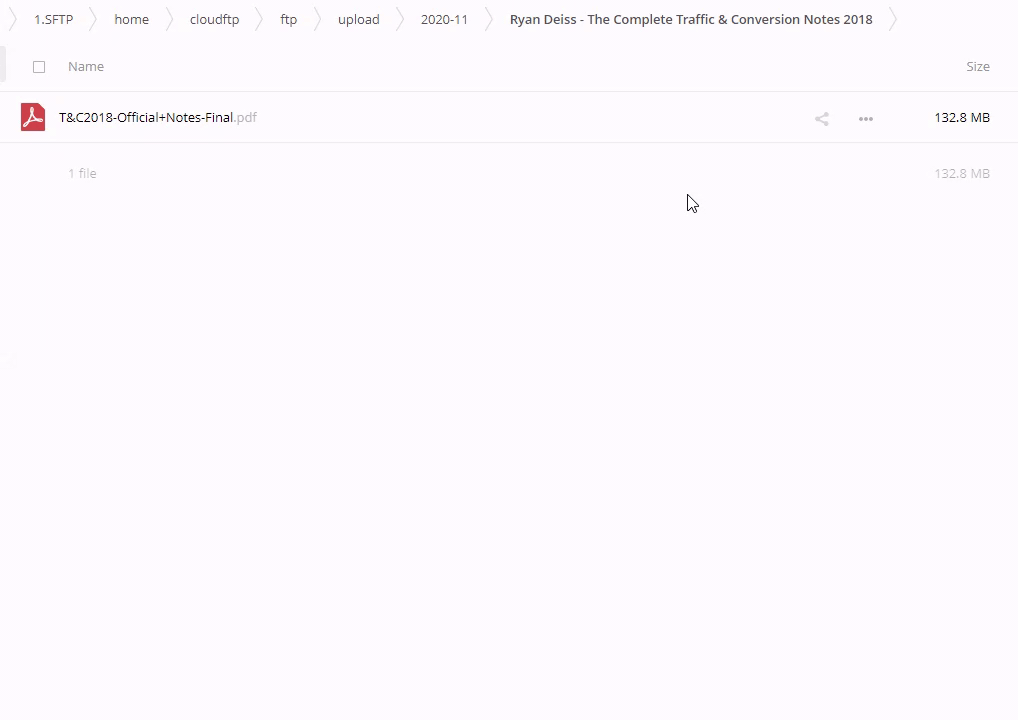The width and height of the screenshot is (1018, 720).
Task: Click the chevron after the Ryan Deiss breadcrumb
Action: (x=893, y=19)
